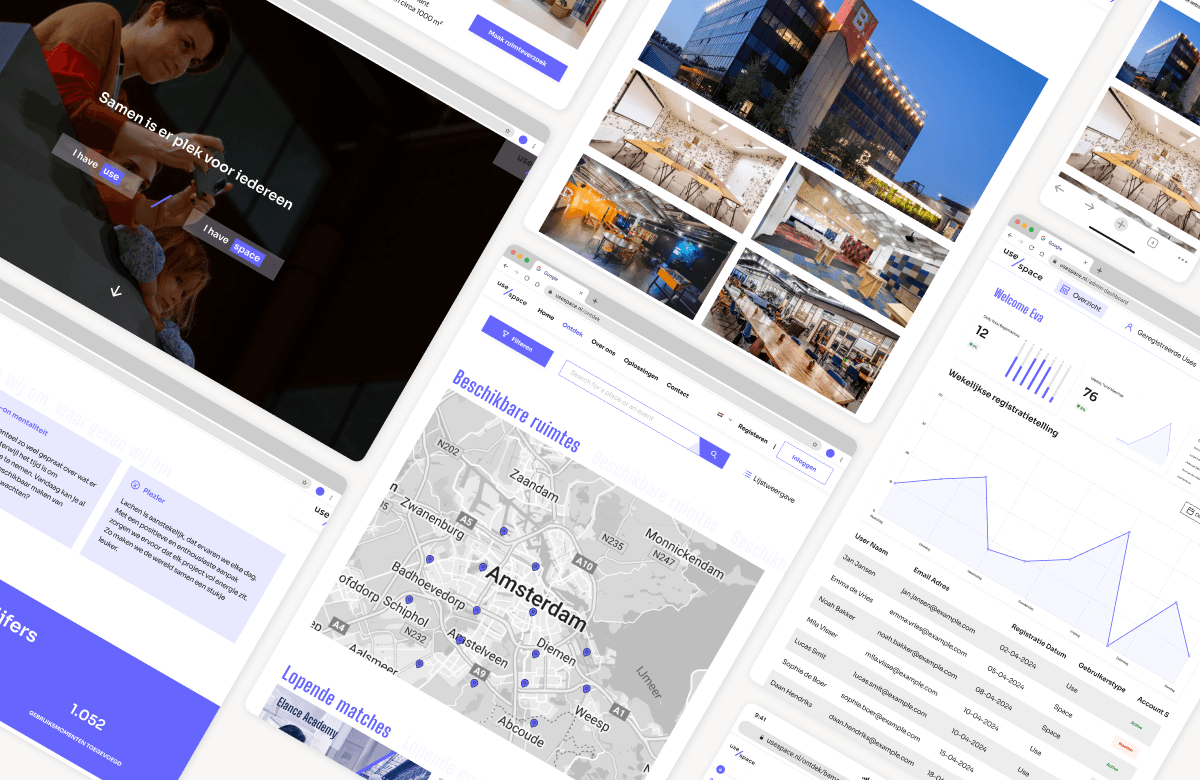
Task: Open the Oplossingen menu item
Action: (641, 367)
